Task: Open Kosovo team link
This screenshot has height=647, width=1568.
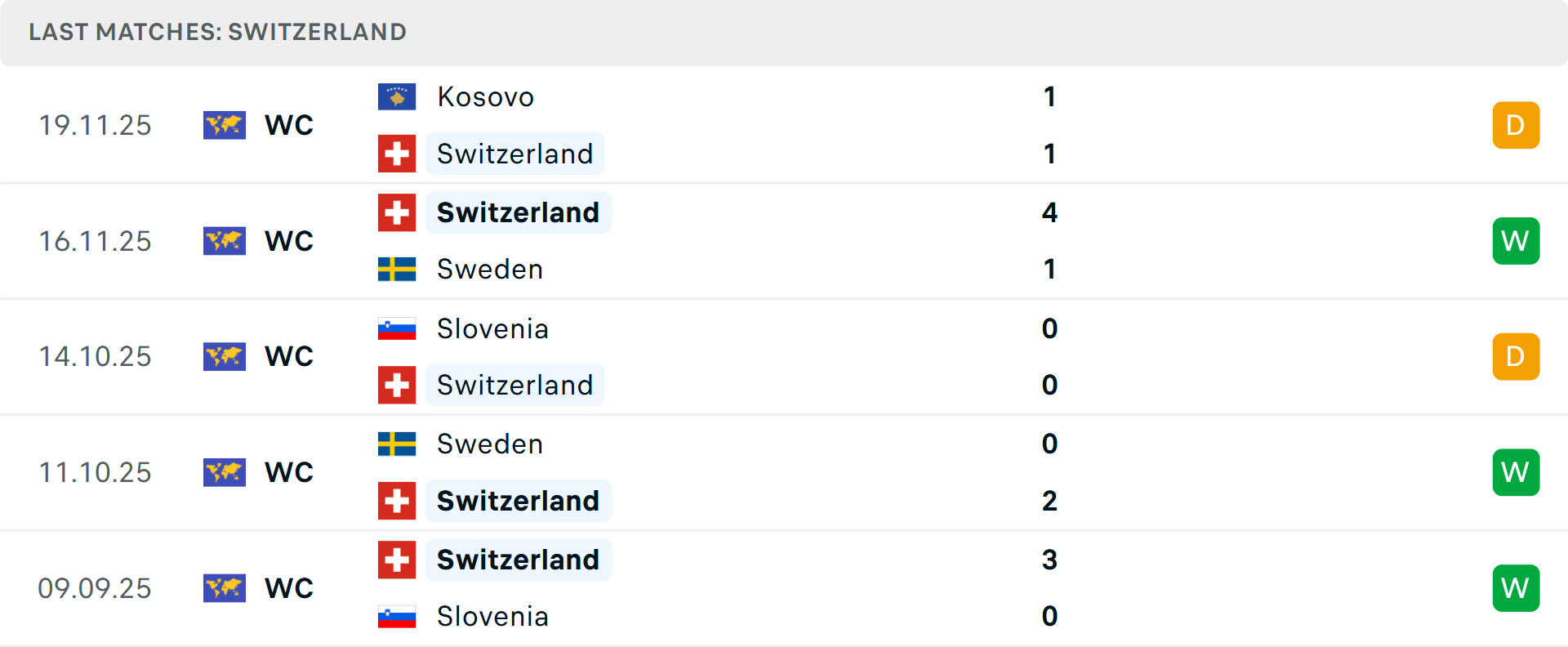Action: [486, 96]
